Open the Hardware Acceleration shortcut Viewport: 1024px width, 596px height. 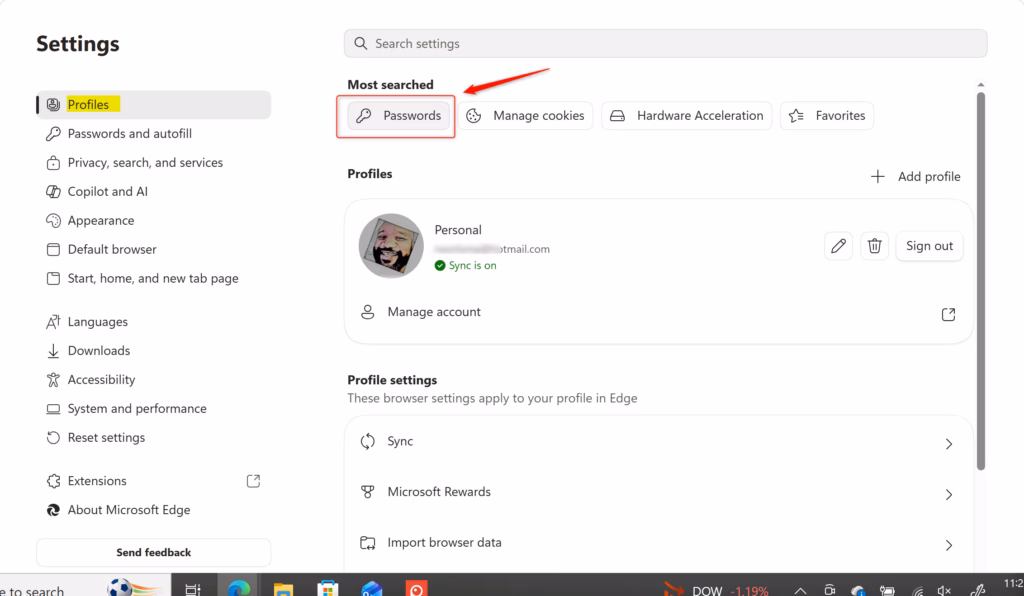click(x=686, y=116)
